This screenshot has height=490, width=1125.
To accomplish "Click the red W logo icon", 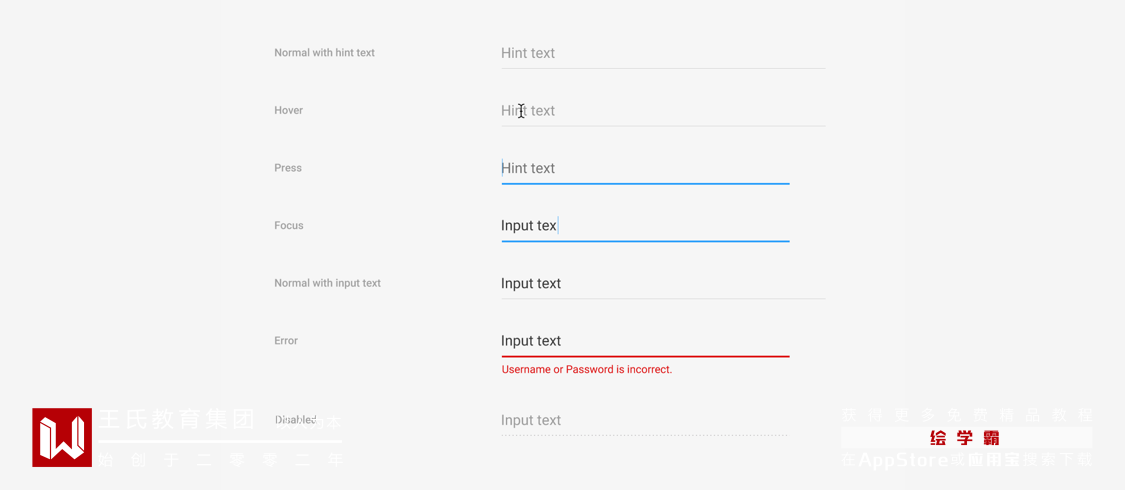I will pos(62,437).
